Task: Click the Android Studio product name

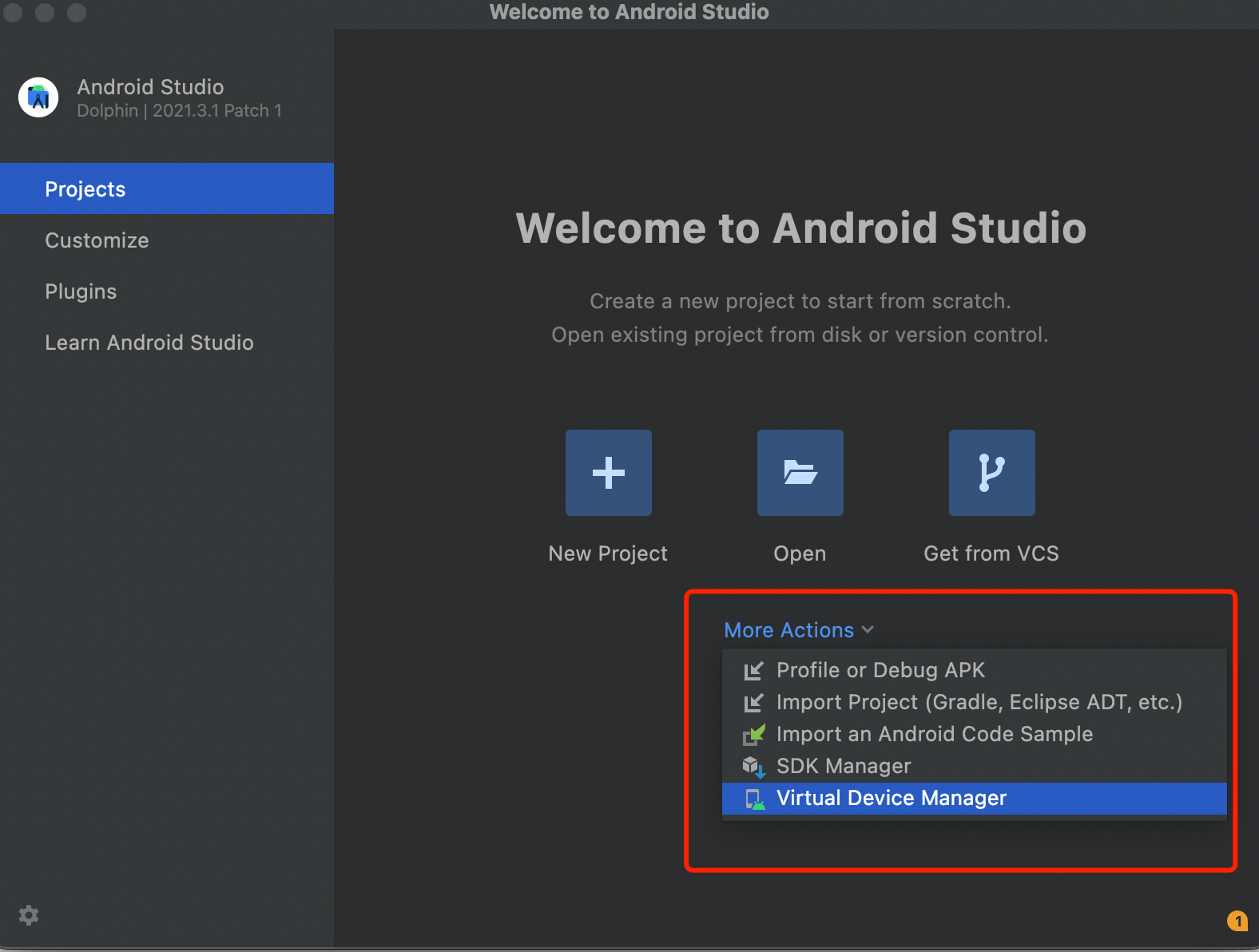Action: pyautogui.click(x=150, y=86)
